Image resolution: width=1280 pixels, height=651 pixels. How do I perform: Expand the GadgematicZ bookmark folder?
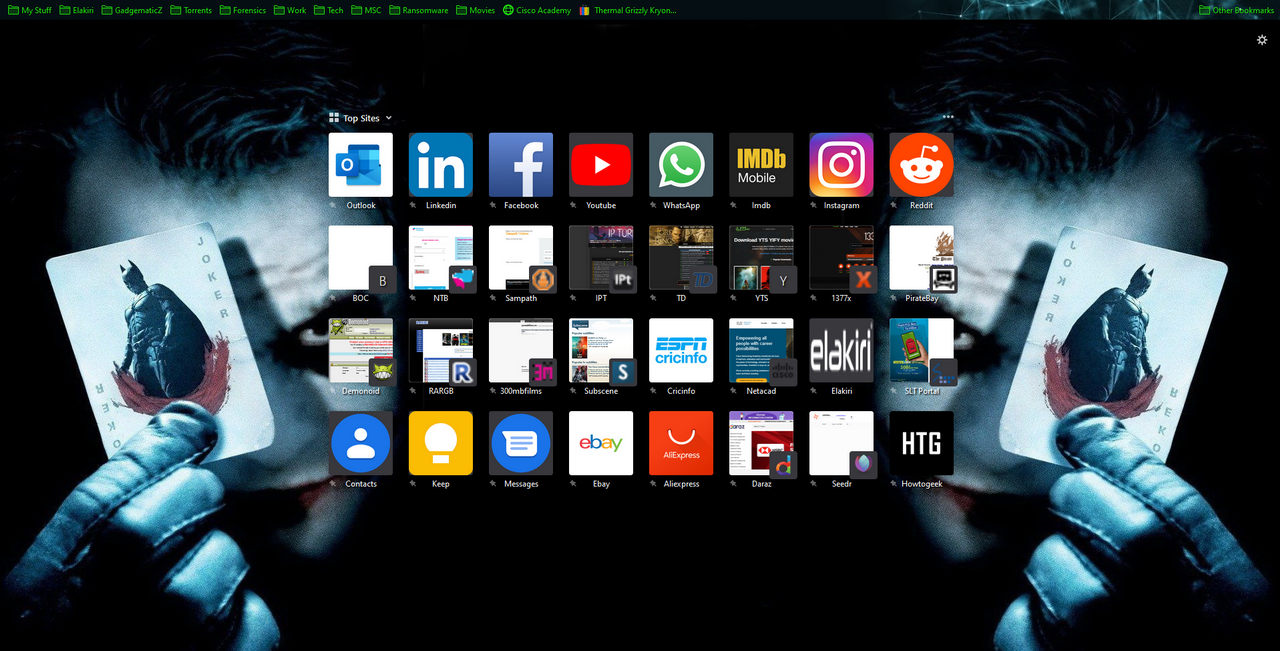131,10
